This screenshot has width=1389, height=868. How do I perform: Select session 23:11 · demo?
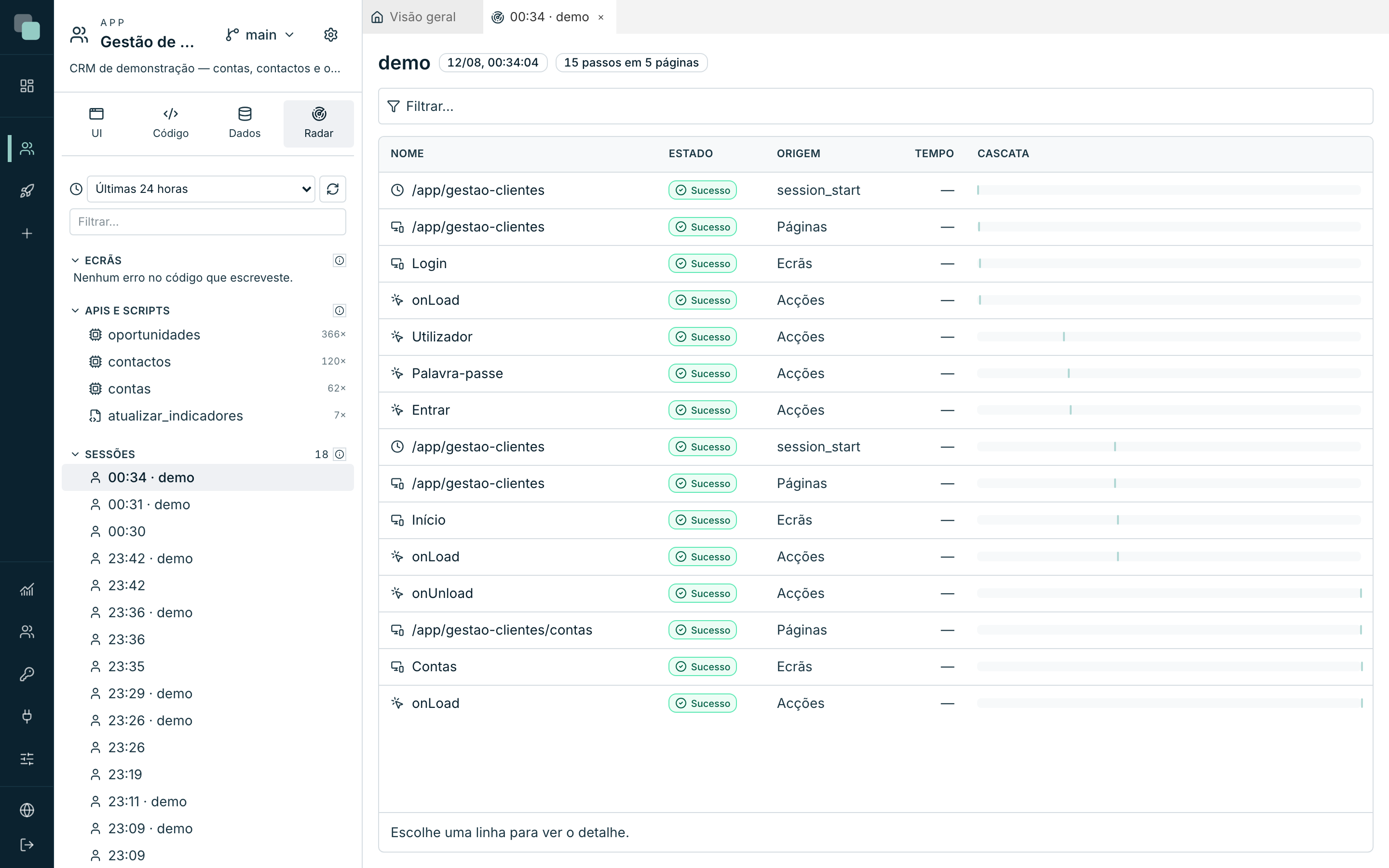coord(208,801)
